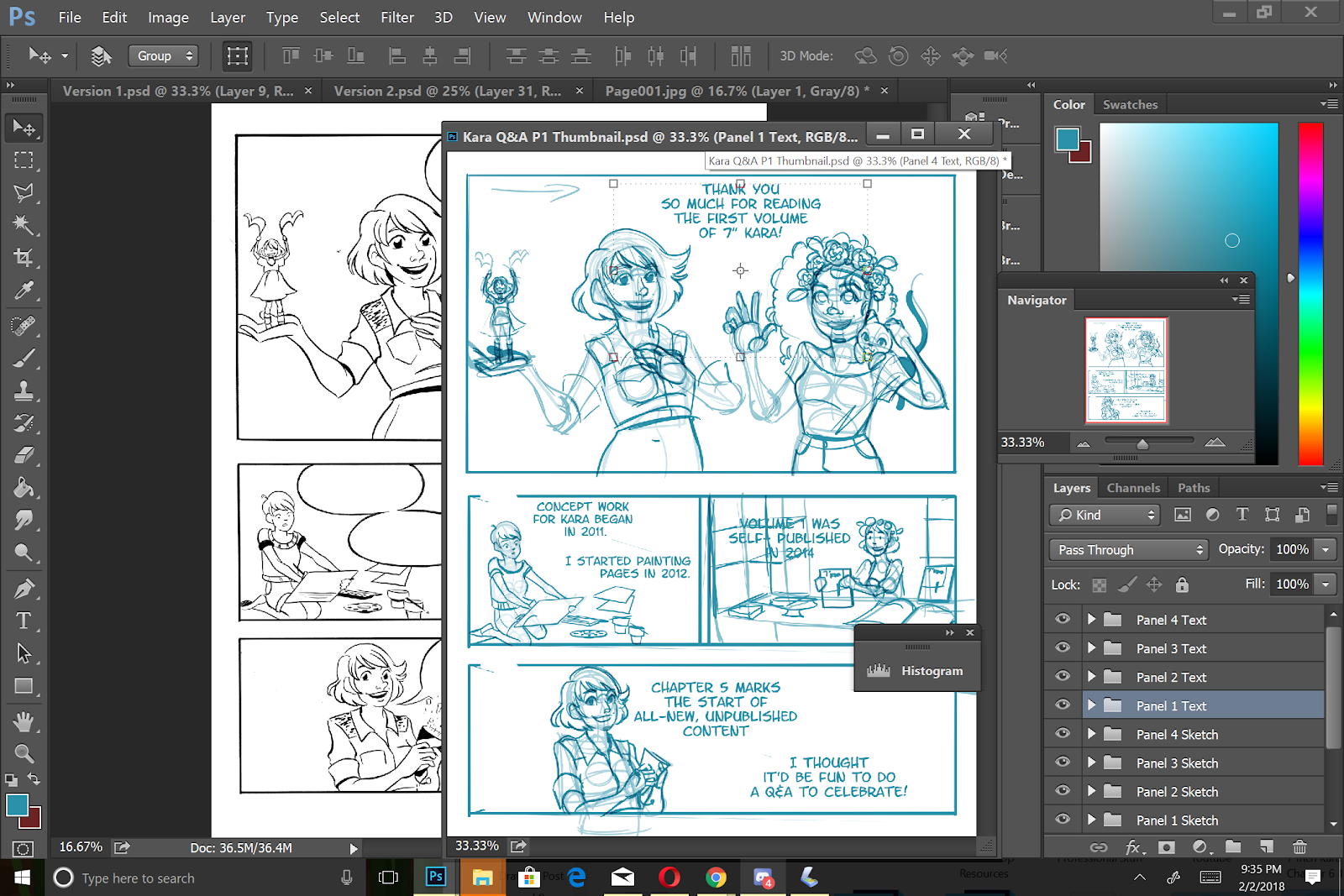Image resolution: width=1344 pixels, height=896 pixels.
Task: Open the Histogram panel button
Action: point(917,671)
